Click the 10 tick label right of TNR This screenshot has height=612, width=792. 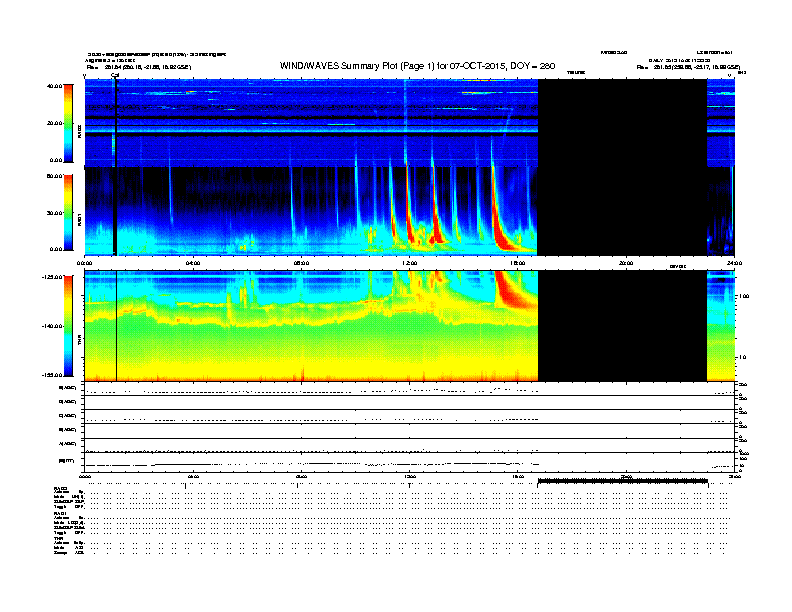click(742, 357)
